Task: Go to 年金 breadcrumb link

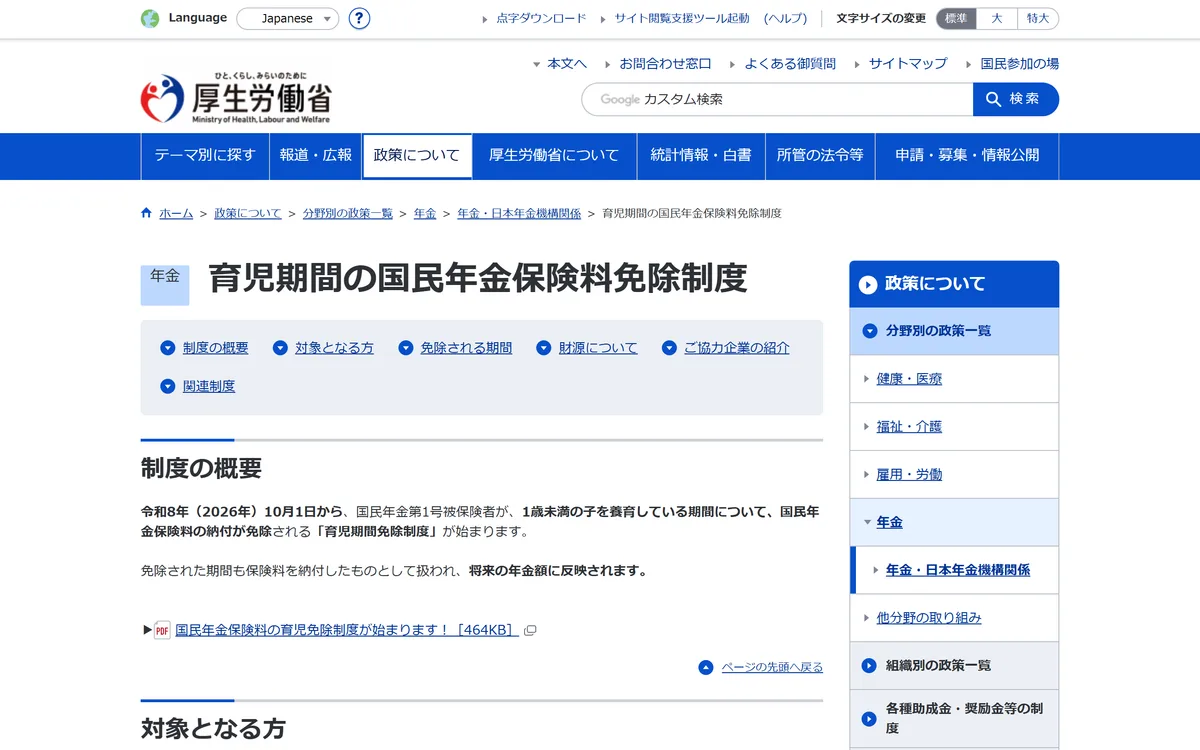Action: click(x=425, y=213)
